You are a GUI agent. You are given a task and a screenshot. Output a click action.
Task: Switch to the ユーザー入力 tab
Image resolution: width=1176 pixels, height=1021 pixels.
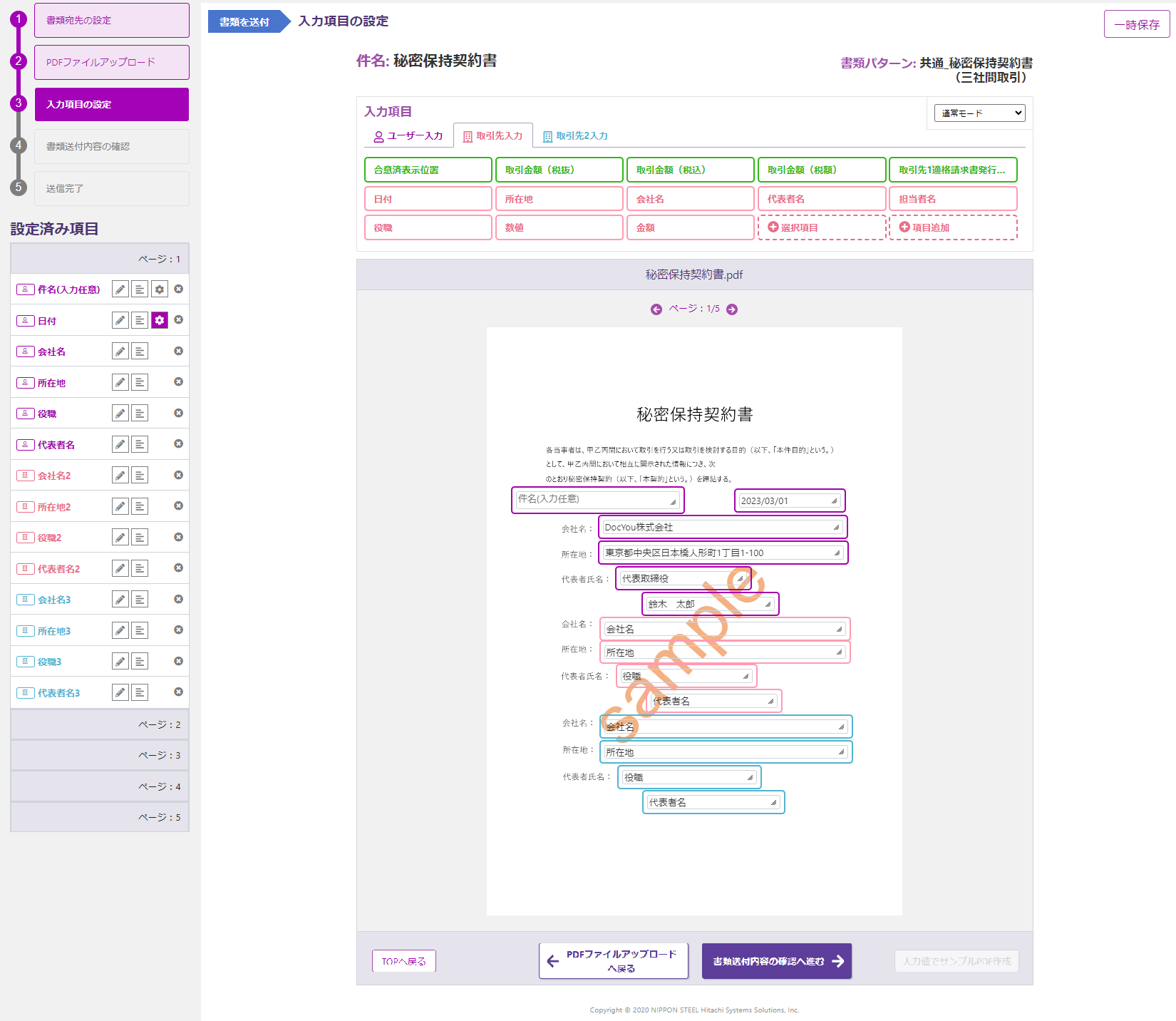tap(408, 135)
